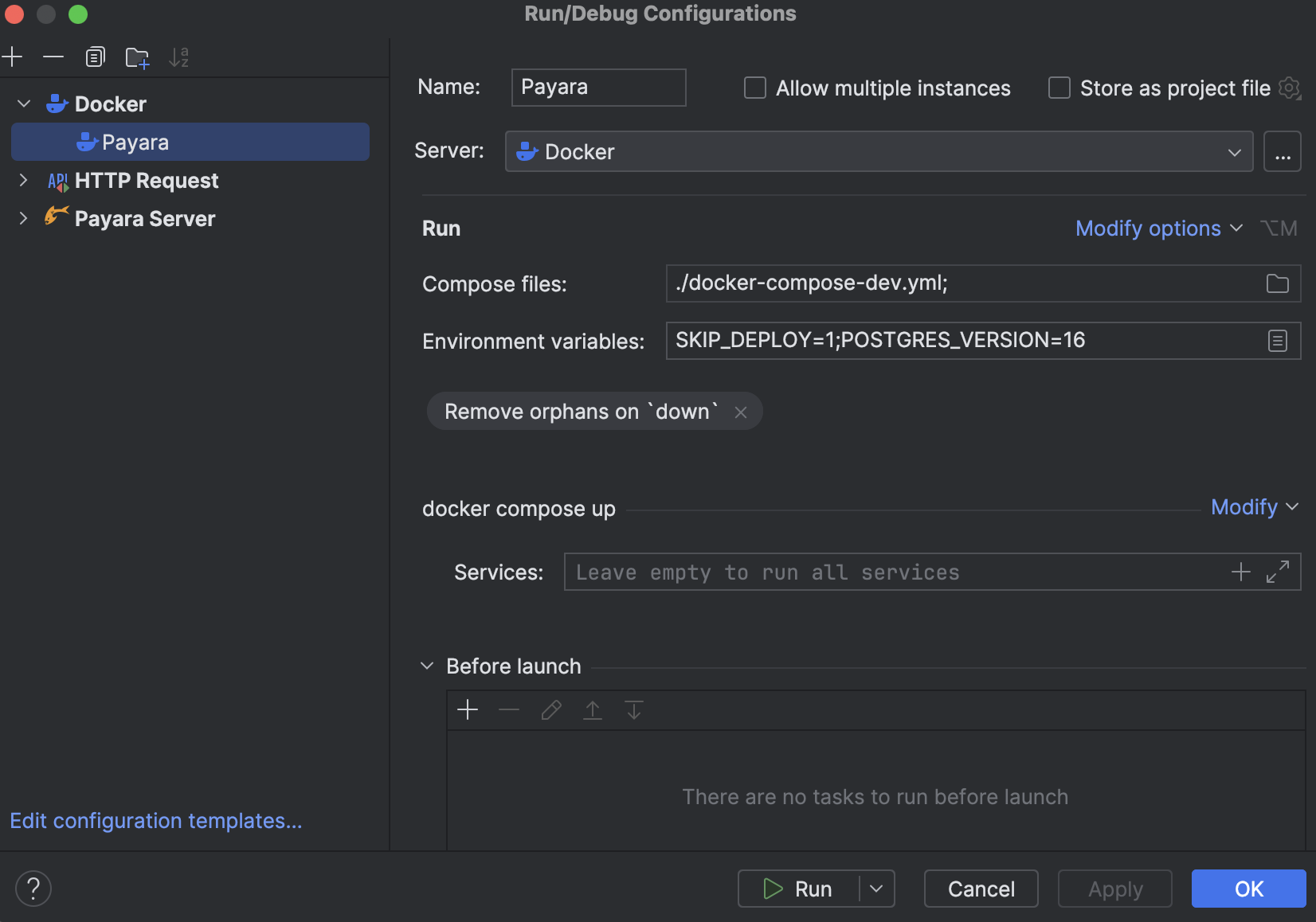Expand the Services field with arrows icon
The height and width of the screenshot is (922, 1316).
pyautogui.click(x=1278, y=572)
